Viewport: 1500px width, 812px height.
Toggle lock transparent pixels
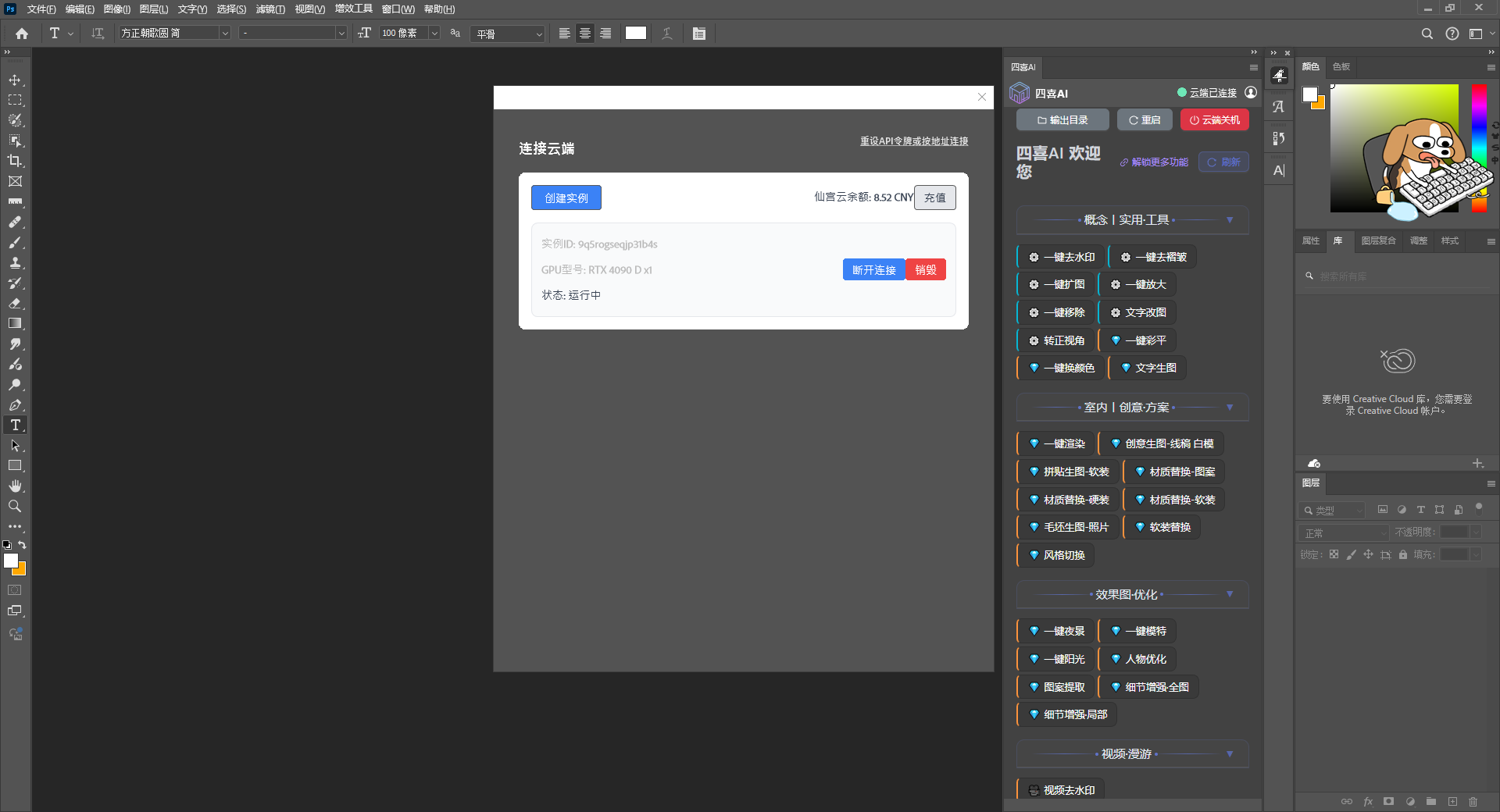click(x=1334, y=554)
